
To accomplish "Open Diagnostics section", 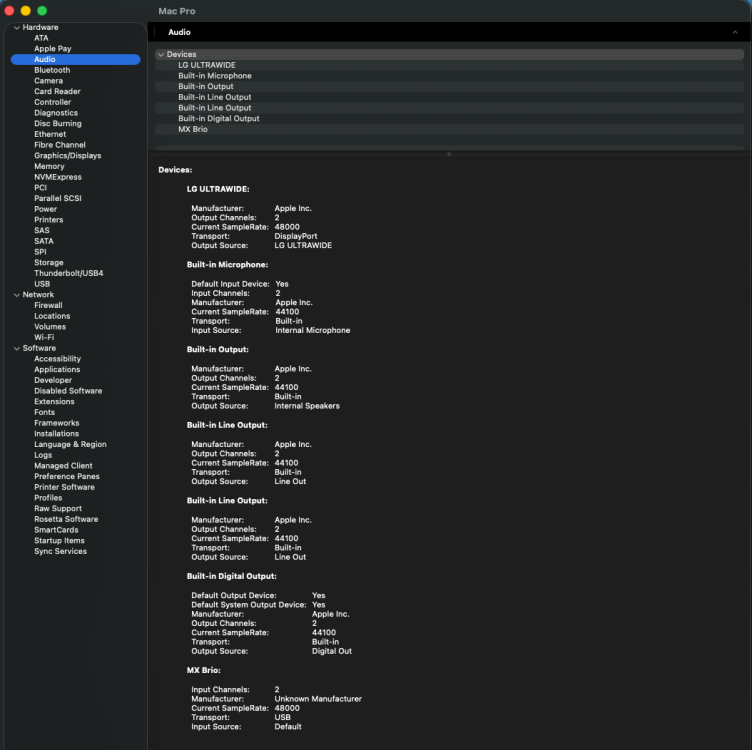I will pos(56,113).
